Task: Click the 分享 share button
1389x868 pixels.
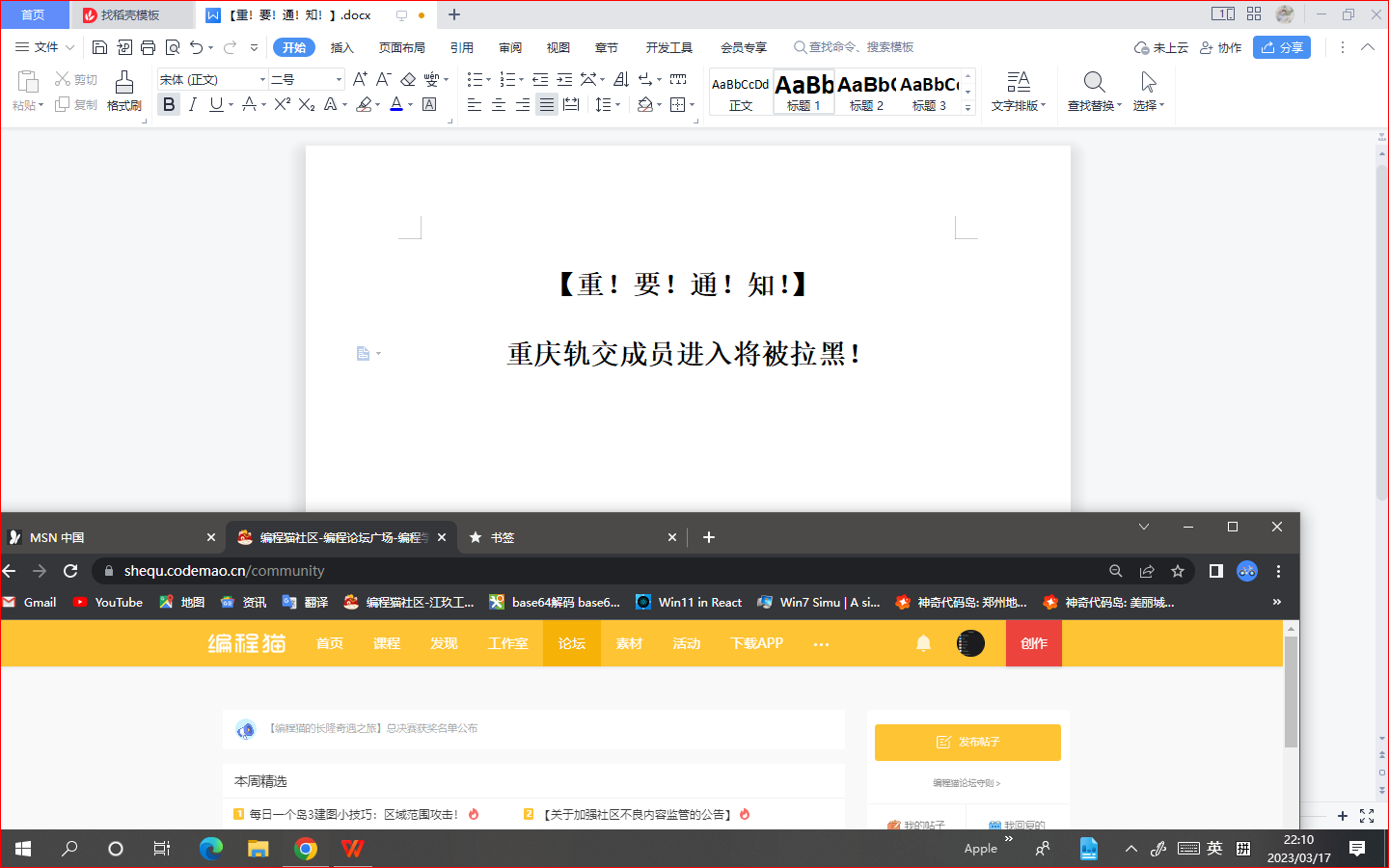Action: 1282,47
